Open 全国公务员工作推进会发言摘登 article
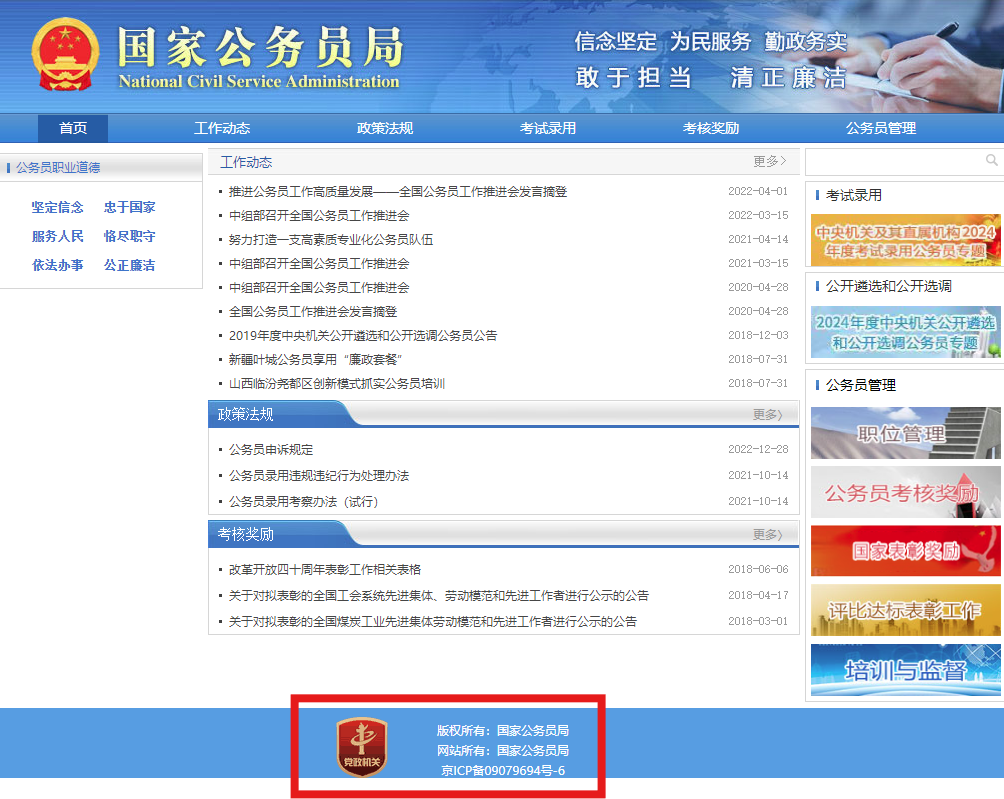This screenshot has width=1004, height=799. (x=312, y=312)
